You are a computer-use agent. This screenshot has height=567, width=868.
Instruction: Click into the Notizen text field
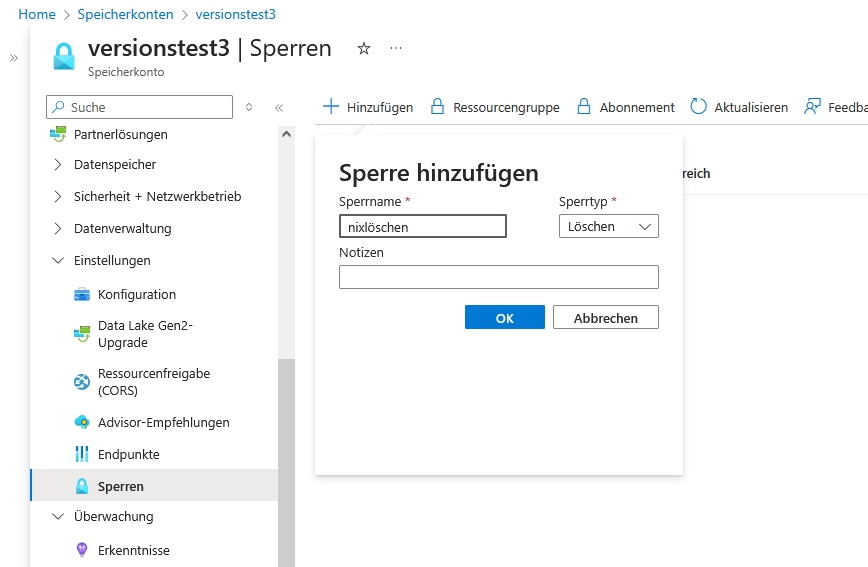(498, 277)
